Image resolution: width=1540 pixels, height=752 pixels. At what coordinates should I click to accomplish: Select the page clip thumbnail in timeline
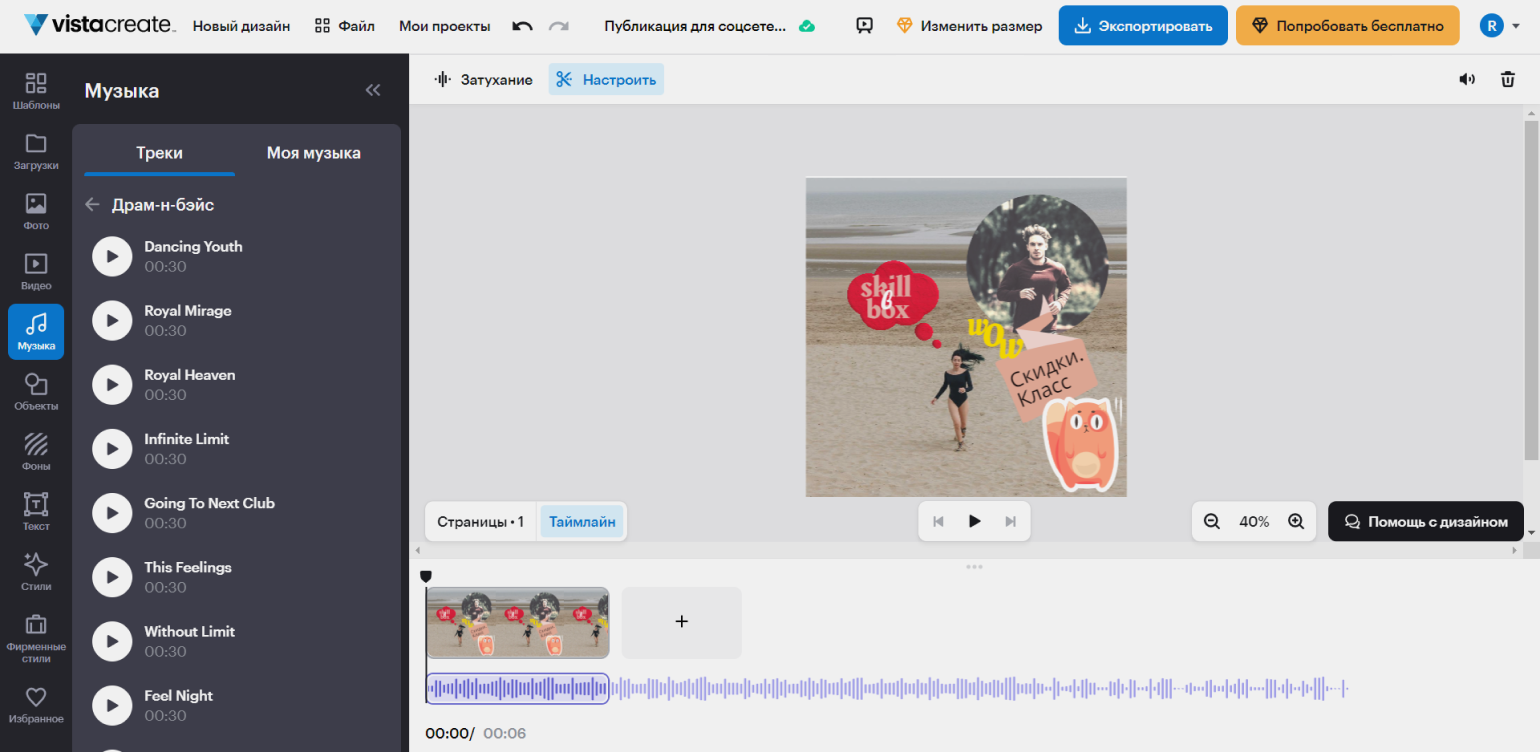point(518,622)
